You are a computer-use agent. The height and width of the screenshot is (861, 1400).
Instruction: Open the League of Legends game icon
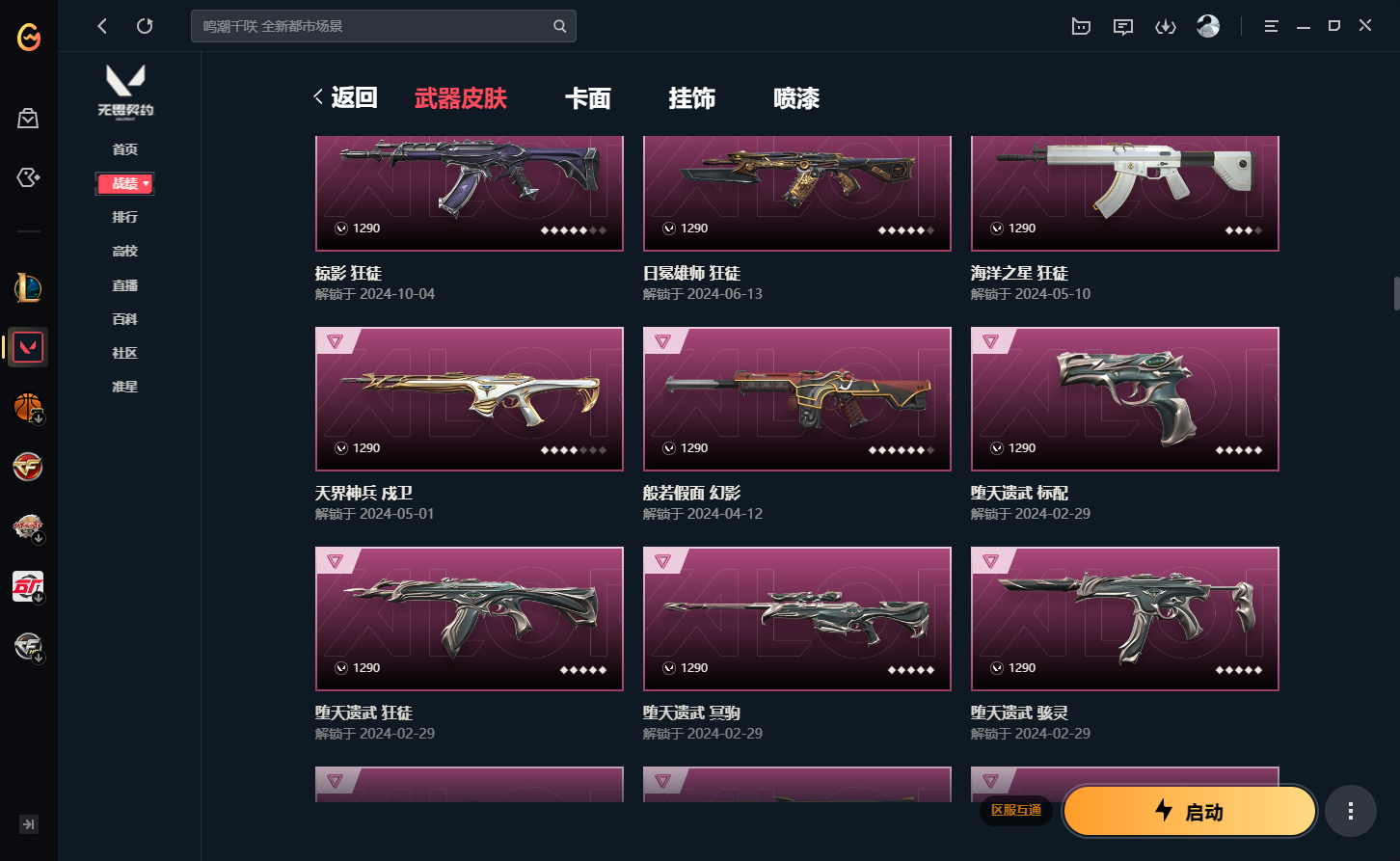[28, 287]
